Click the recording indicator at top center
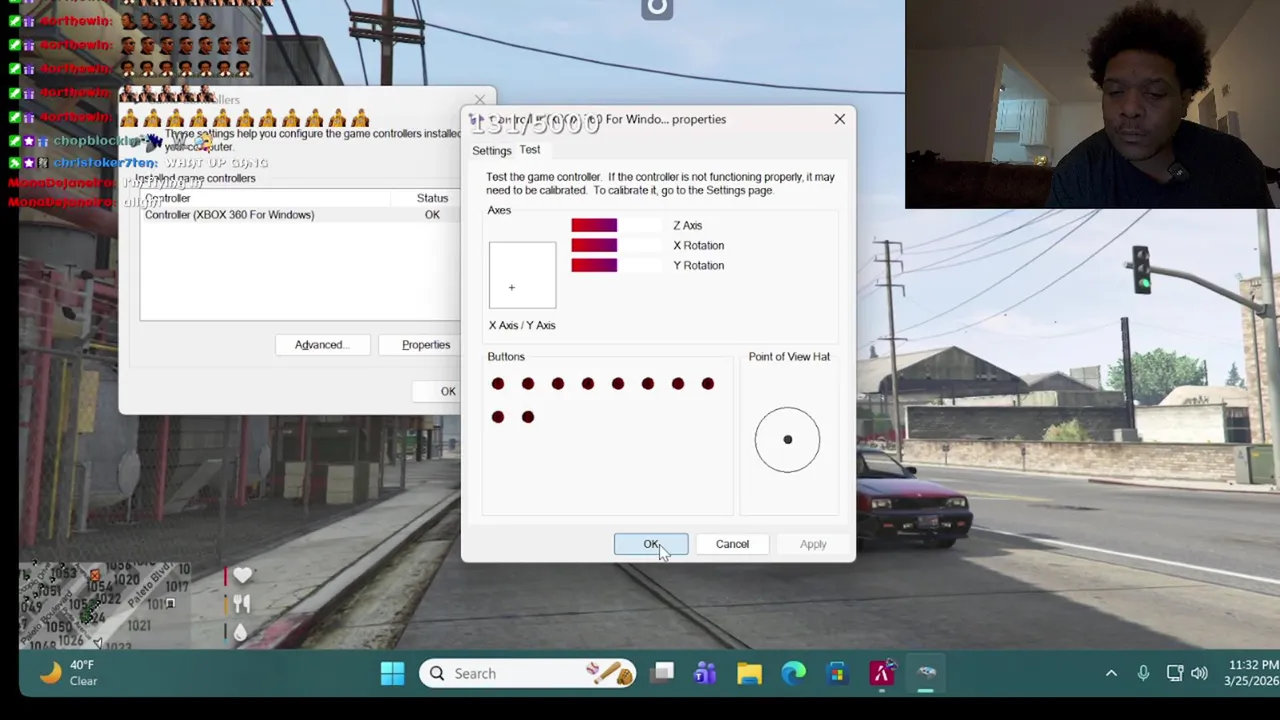Viewport: 1280px width, 720px height. 657,9
